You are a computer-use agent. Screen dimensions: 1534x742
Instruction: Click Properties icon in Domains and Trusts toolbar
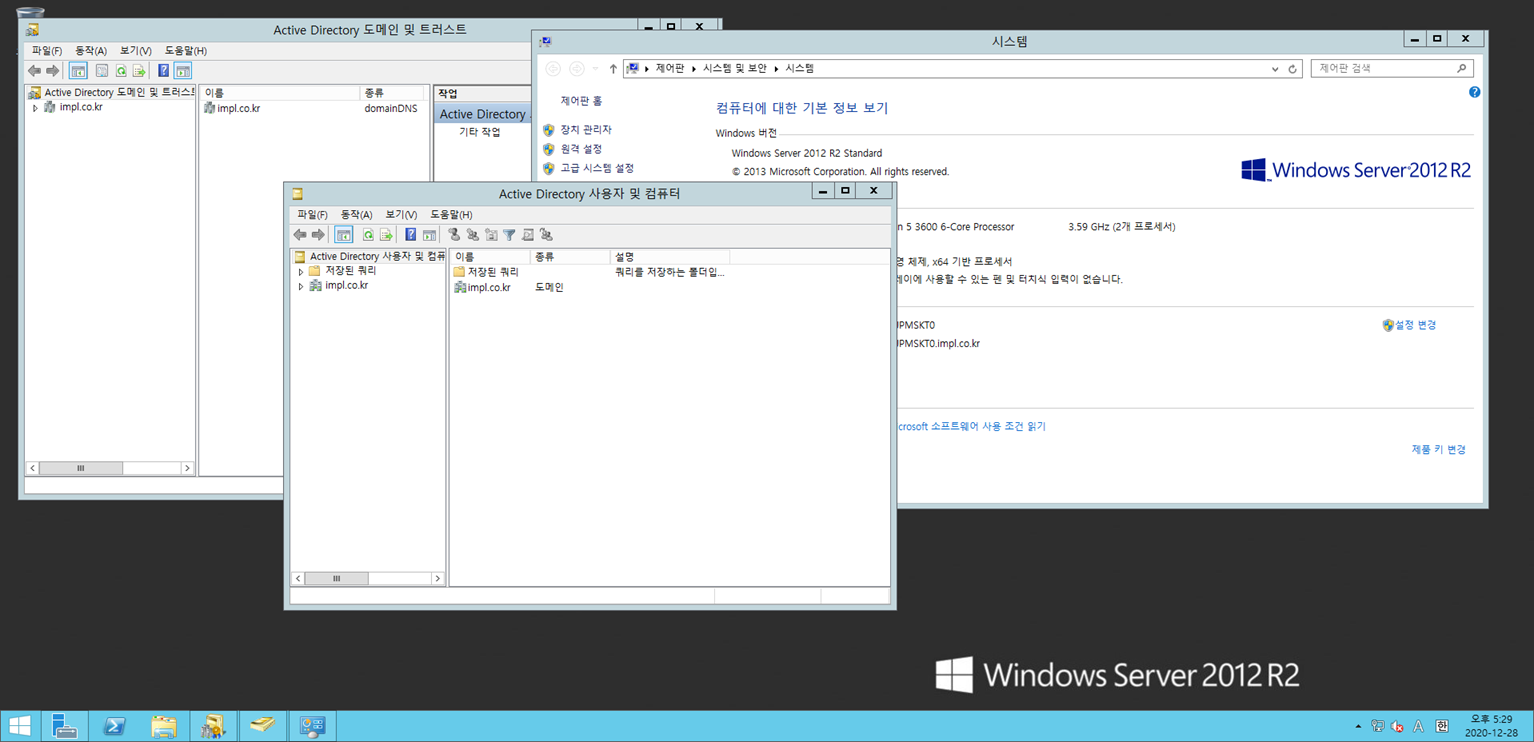pyautogui.click(x=102, y=71)
